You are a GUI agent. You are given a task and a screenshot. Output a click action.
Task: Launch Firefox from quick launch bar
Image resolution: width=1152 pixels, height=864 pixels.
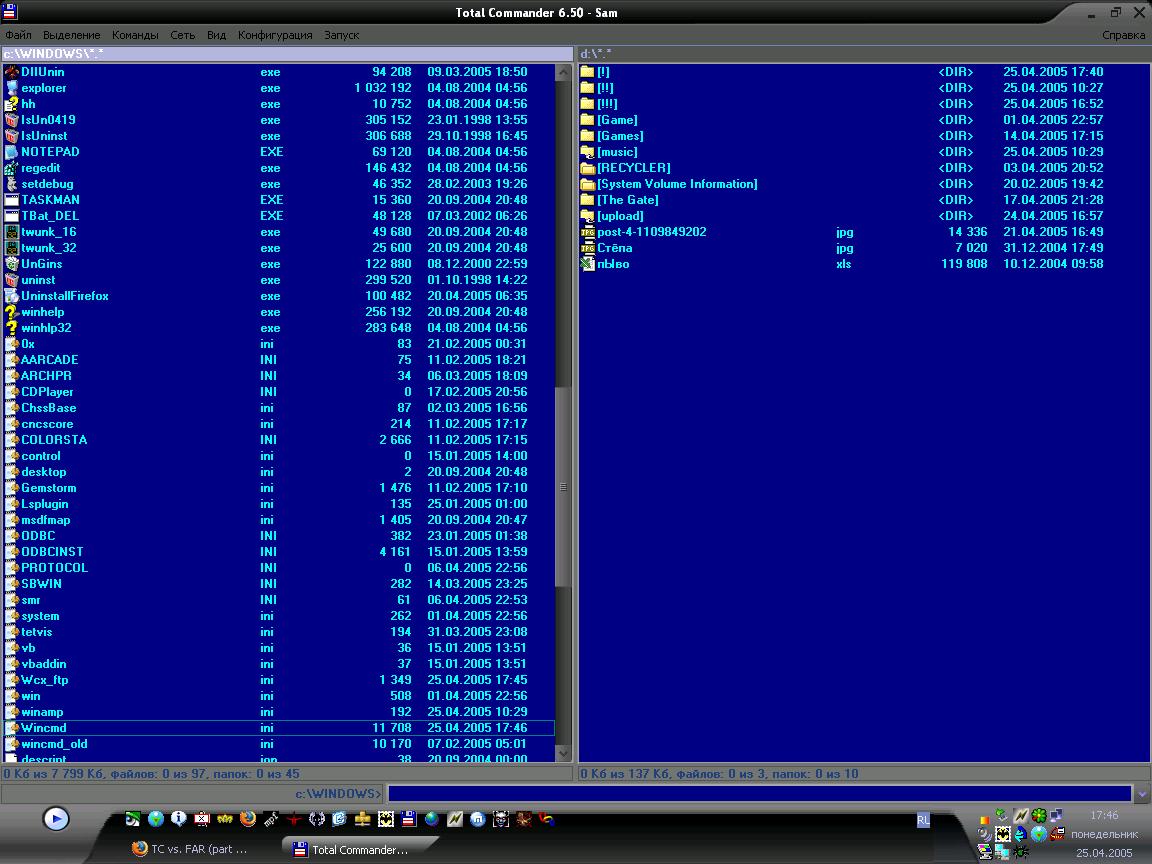(248, 818)
